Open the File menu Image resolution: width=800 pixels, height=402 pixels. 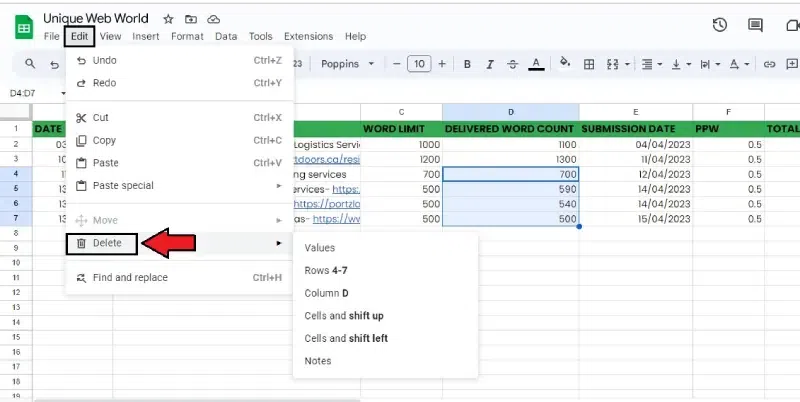tap(52, 36)
